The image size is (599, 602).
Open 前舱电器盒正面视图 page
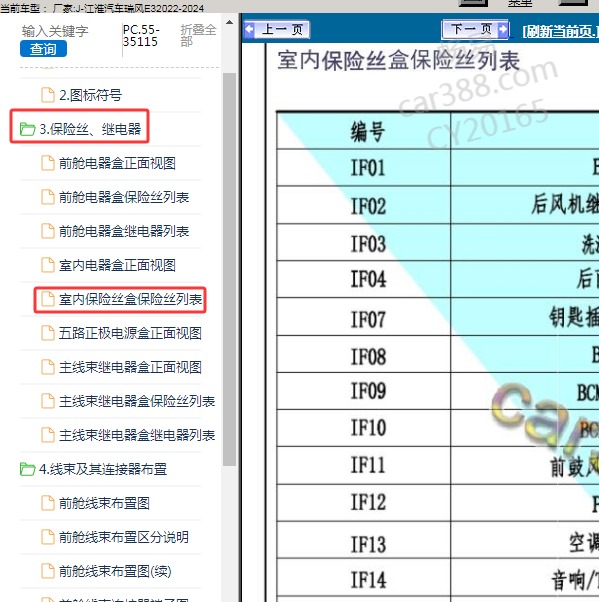point(117,163)
